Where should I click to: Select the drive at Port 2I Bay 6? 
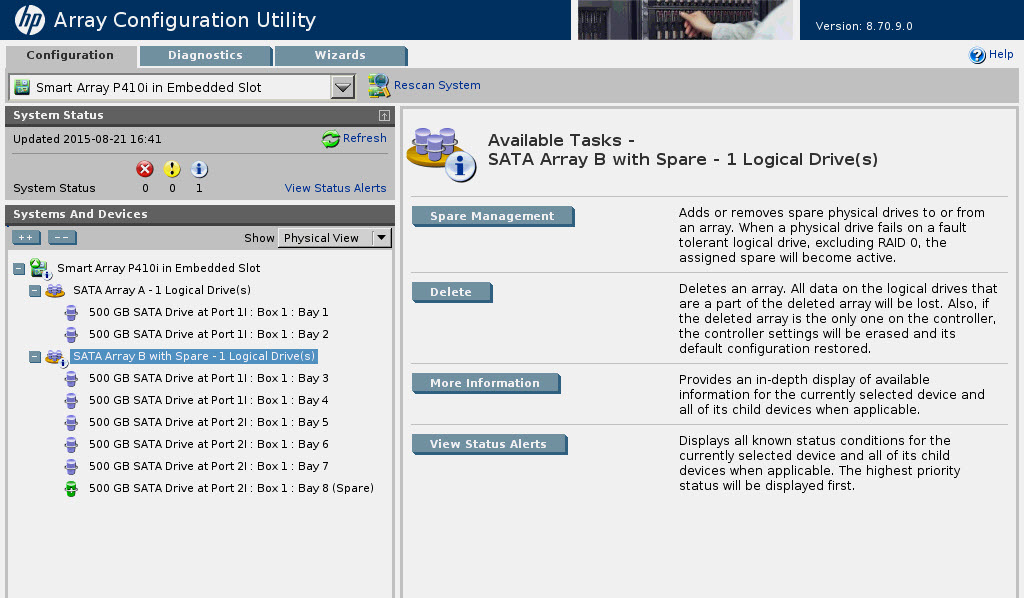click(208, 444)
